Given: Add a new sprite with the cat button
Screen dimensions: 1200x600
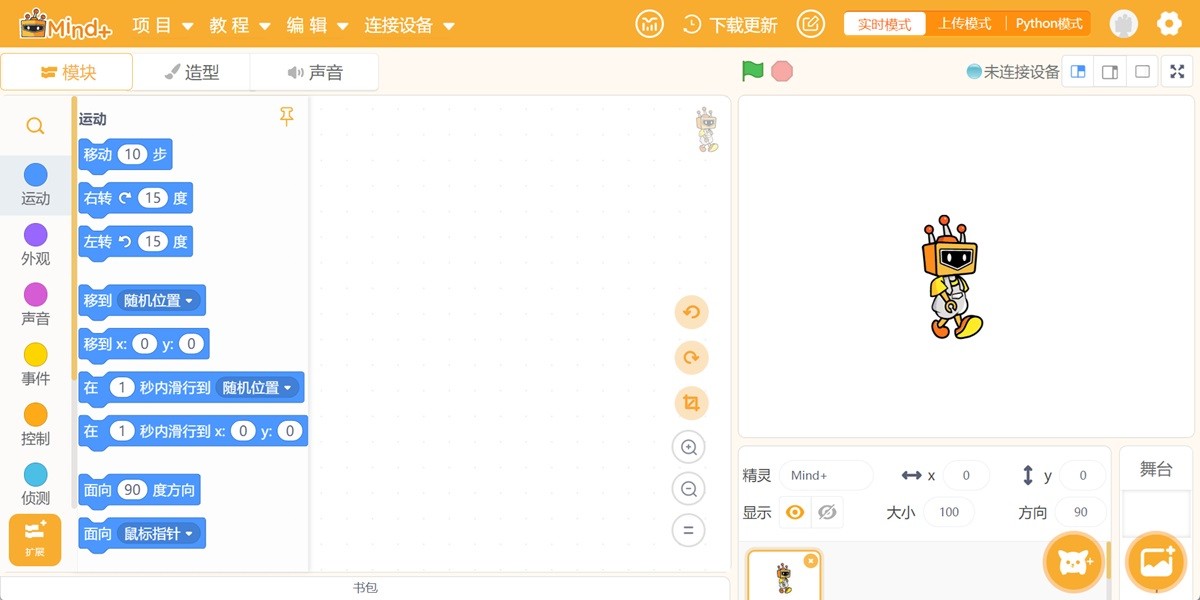Looking at the screenshot, I should pyautogui.click(x=1075, y=563).
